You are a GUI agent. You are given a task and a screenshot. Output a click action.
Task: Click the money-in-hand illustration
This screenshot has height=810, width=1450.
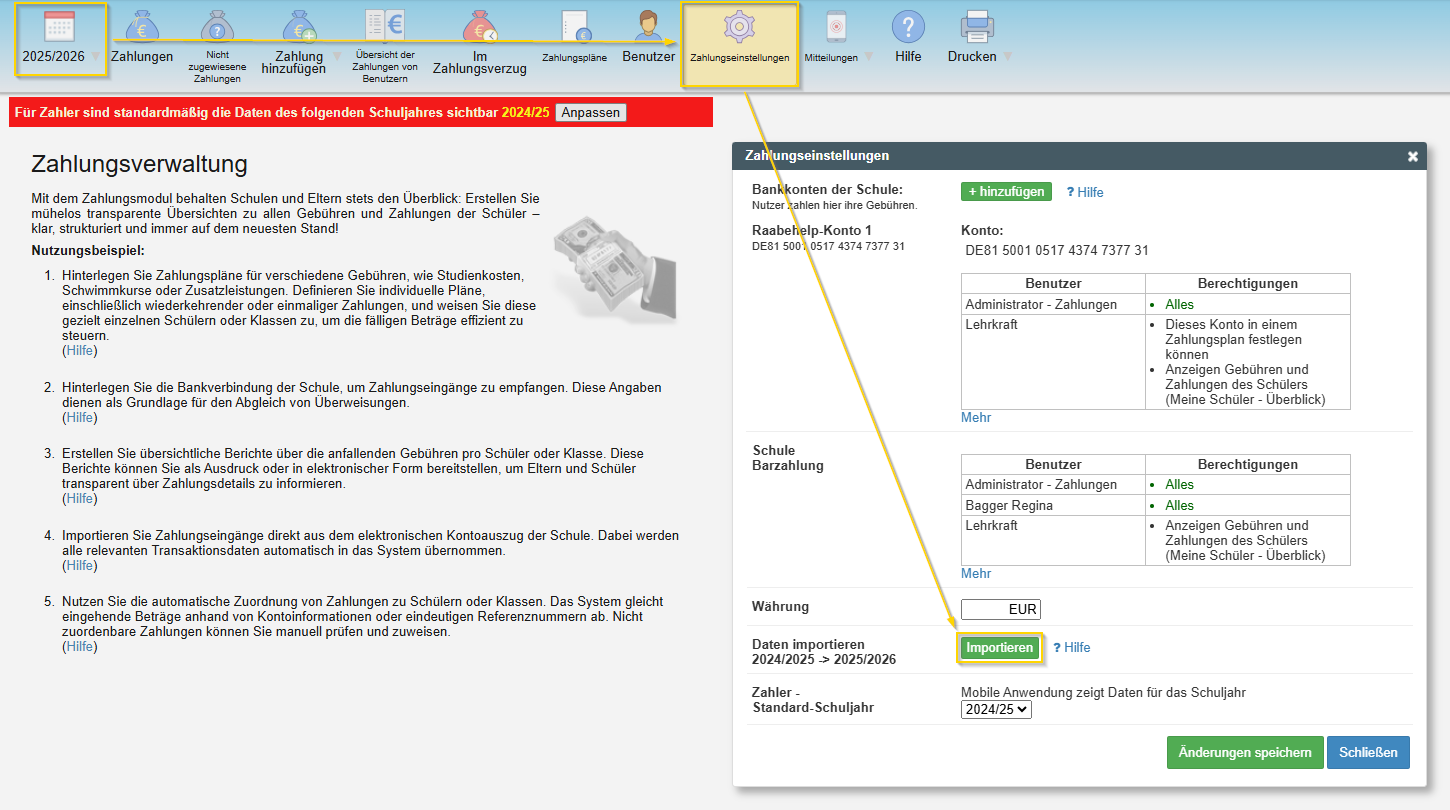pyautogui.click(x=615, y=268)
